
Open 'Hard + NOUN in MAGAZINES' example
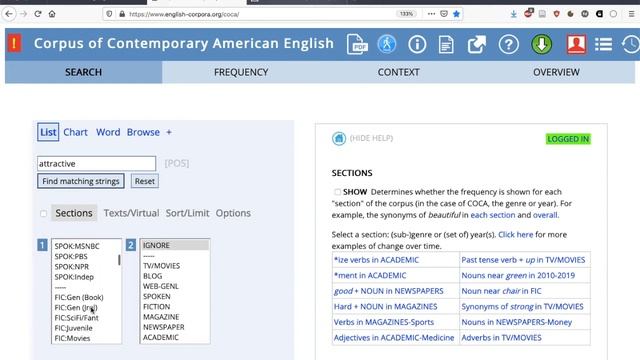[385, 307]
